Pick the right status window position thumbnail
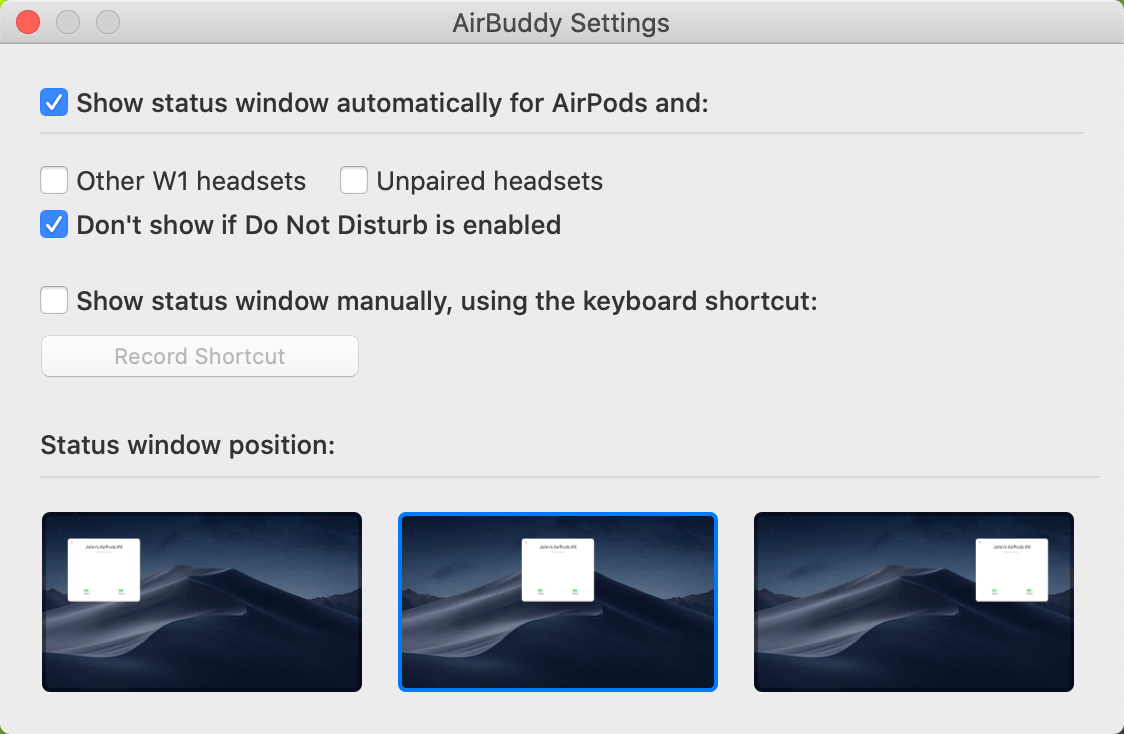The width and height of the screenshot is (1124, 734). pyautogui.click(x=913, y=601)
